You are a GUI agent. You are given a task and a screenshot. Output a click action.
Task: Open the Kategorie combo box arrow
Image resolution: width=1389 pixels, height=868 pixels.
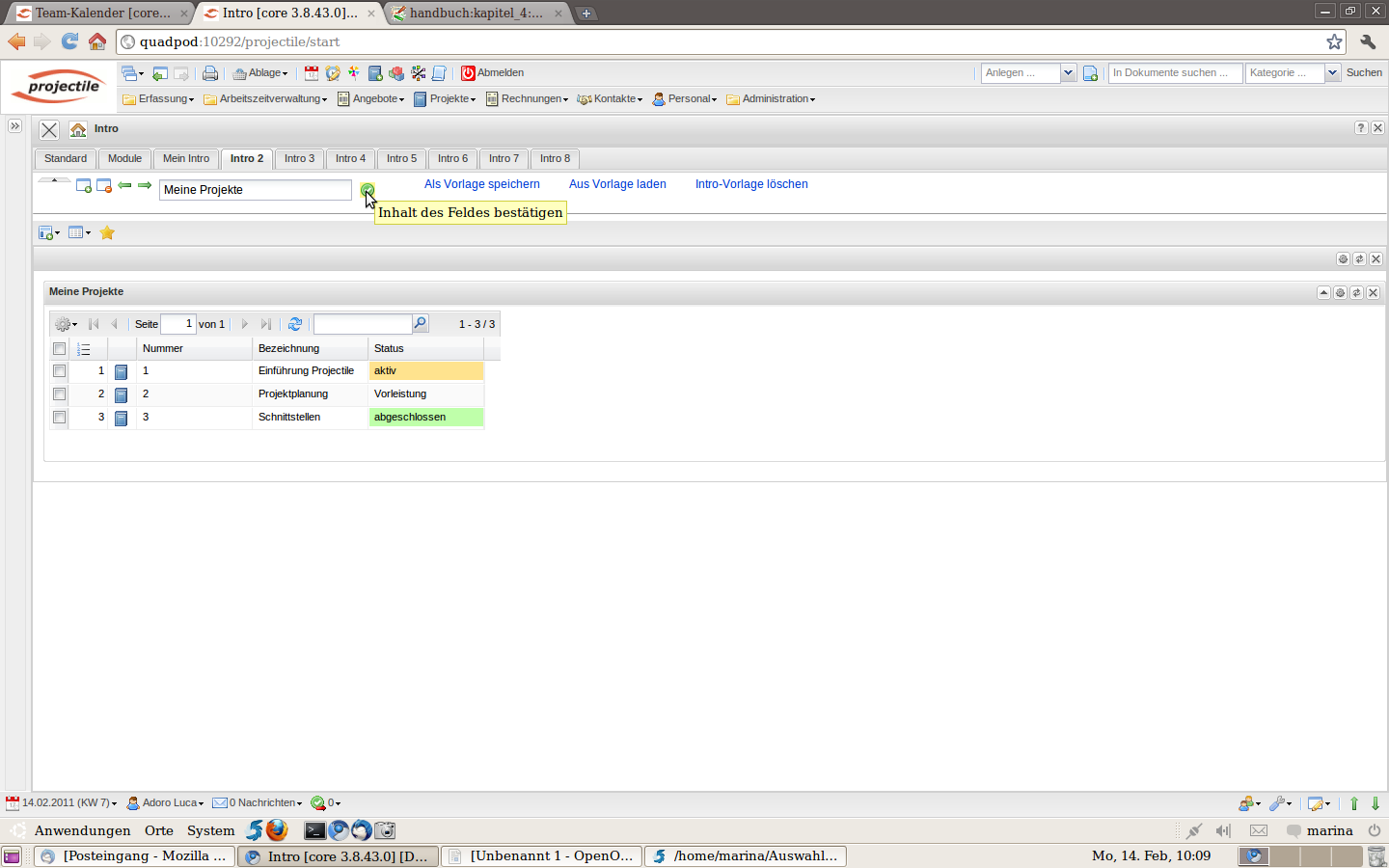click(1332, 73)
